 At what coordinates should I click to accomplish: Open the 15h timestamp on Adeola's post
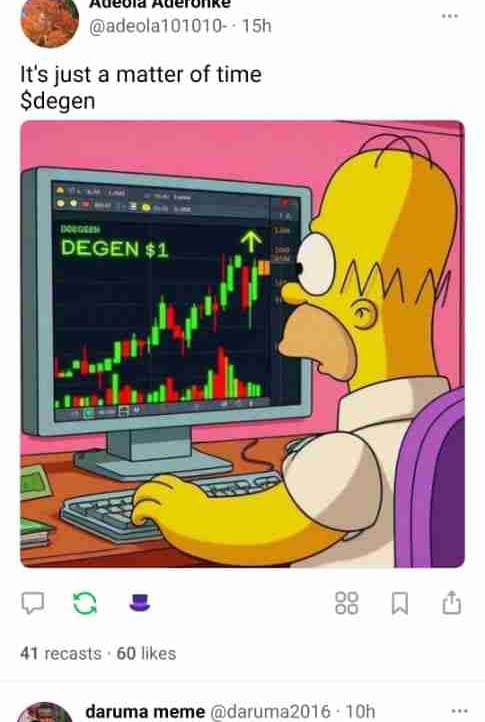click(x=257, y=26)
